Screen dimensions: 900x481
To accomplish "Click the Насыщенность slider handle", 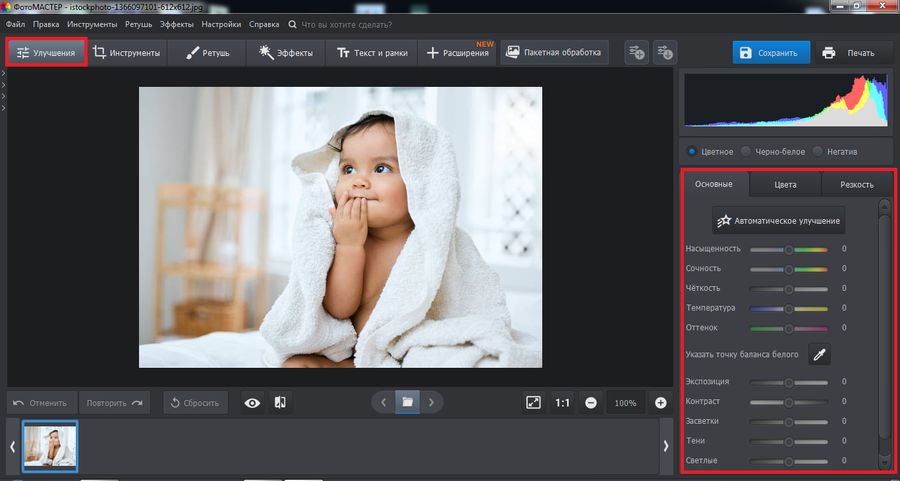I will 789,249.
